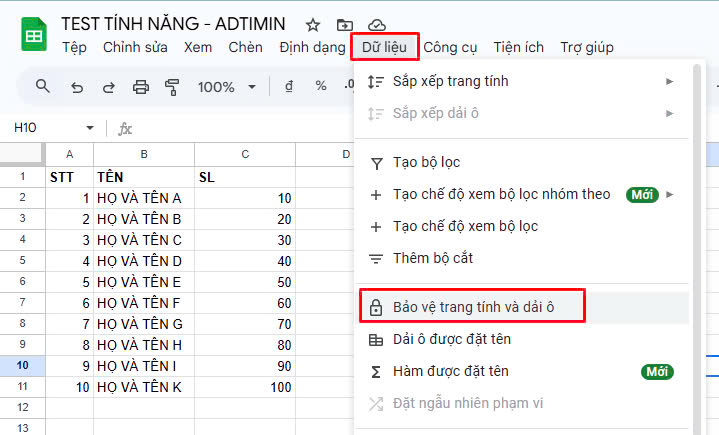
Task: Select Tạo chế độ xem bộ lọc
Action: (x=522, y=226)
